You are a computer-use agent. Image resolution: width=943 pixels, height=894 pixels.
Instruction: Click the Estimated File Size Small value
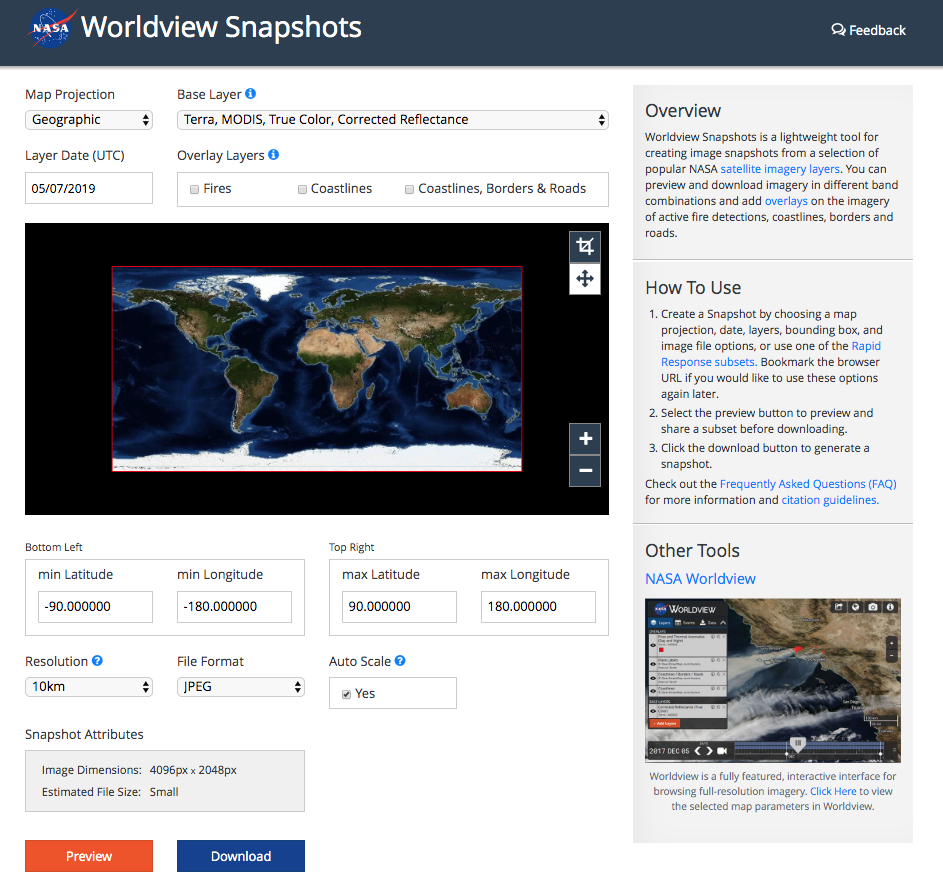(x=164, y=792)
